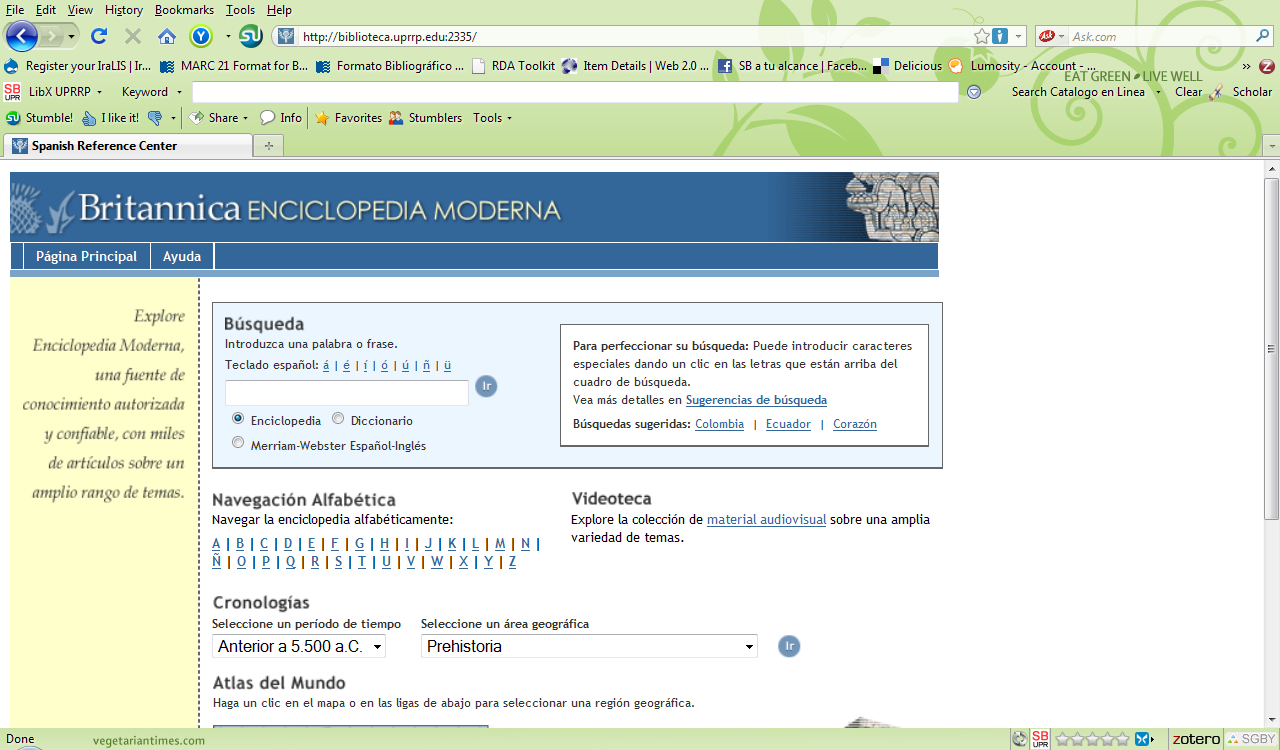Reload the page with the refresh icon

[x=98, y=37]
